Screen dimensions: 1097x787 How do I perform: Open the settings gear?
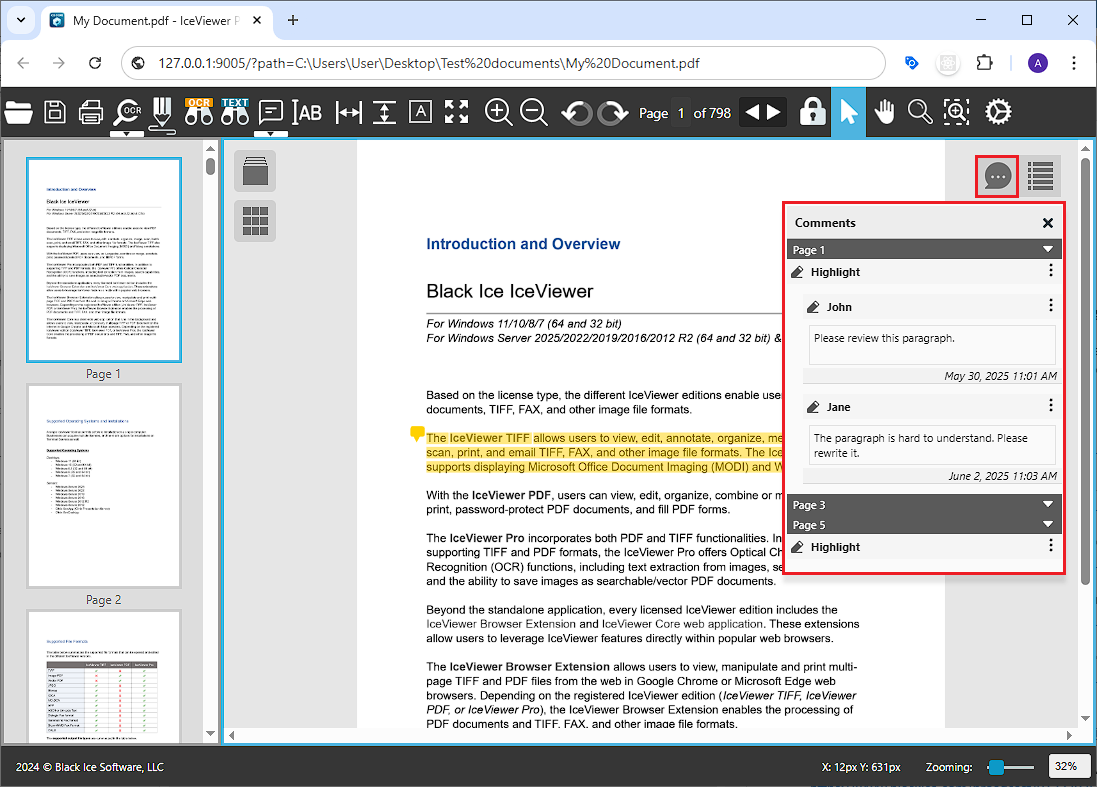pyautogui.click(x=998, y=112)
